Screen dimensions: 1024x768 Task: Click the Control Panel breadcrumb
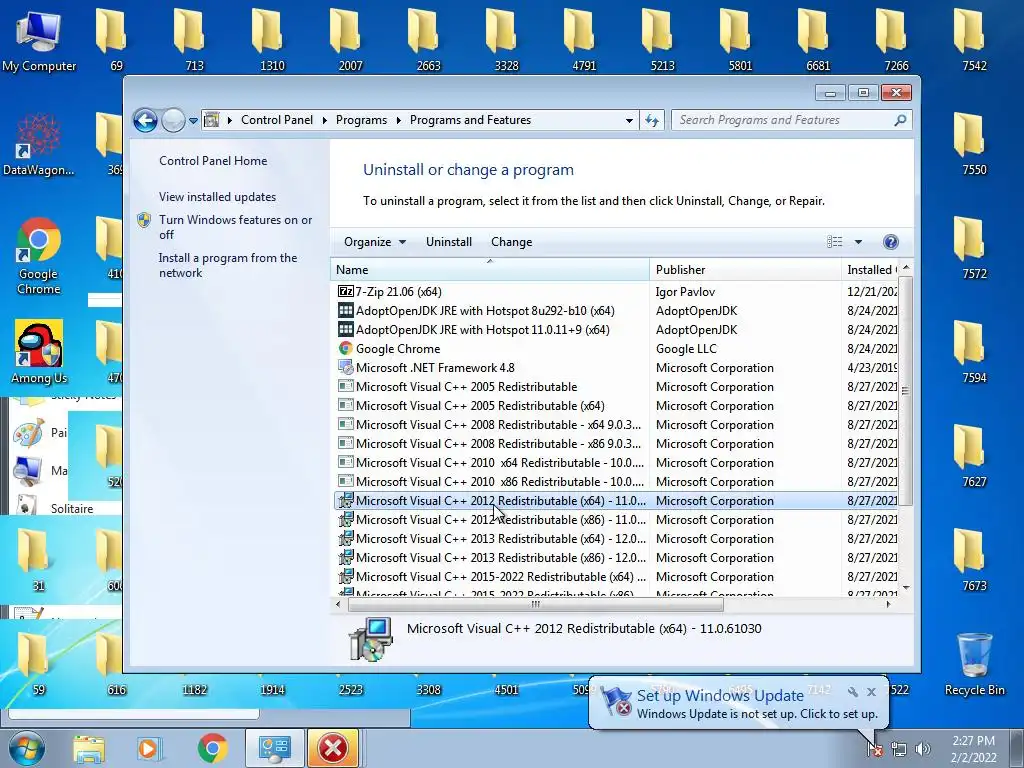pos(276,120)
